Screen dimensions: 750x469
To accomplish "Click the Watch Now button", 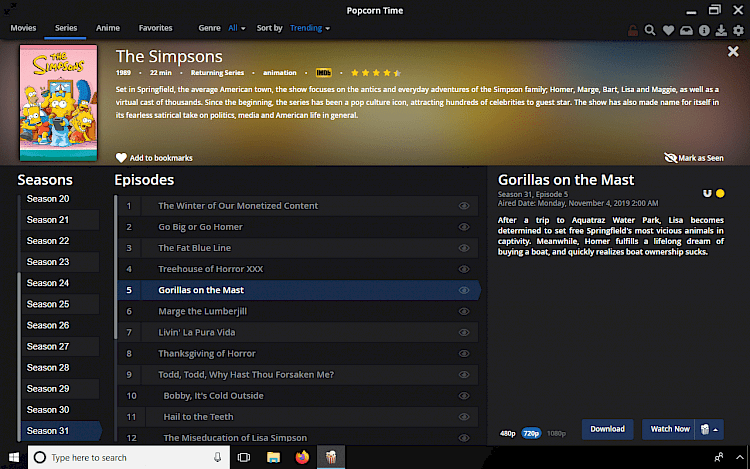I will coord(669,429).
